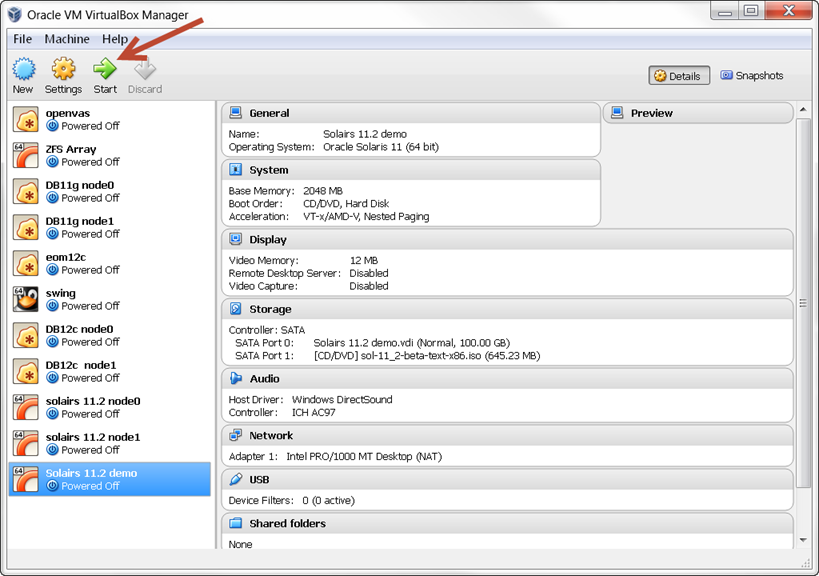Click the System section chip icon

236,170
